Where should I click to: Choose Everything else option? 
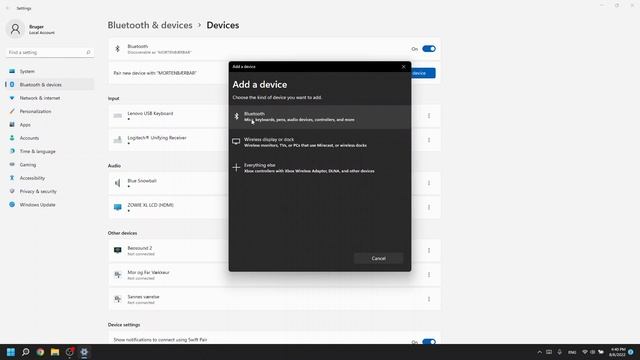320,168
